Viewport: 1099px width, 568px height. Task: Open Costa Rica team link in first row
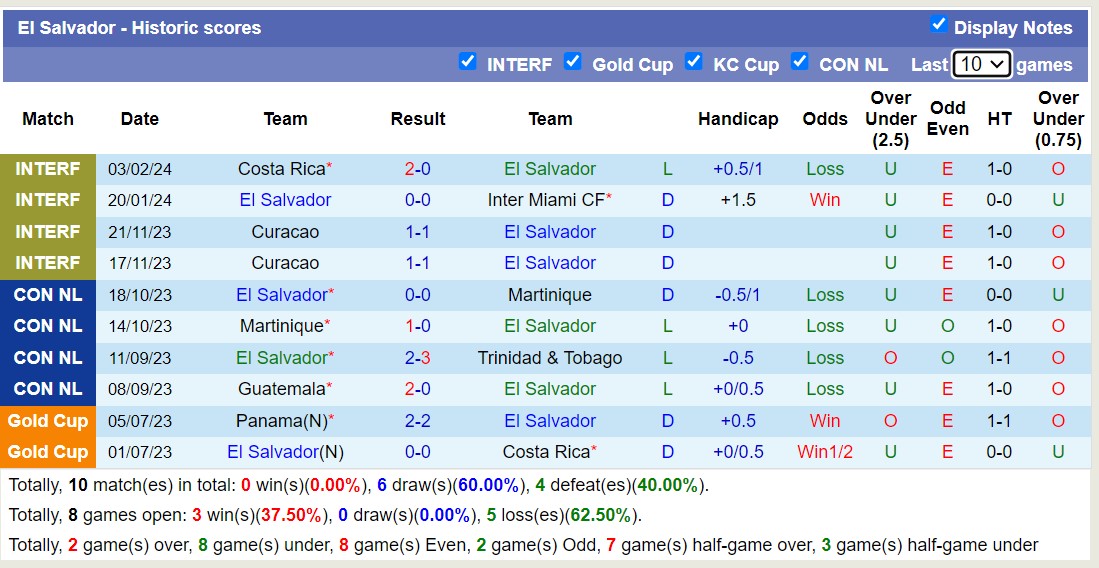tap(281, 169)
